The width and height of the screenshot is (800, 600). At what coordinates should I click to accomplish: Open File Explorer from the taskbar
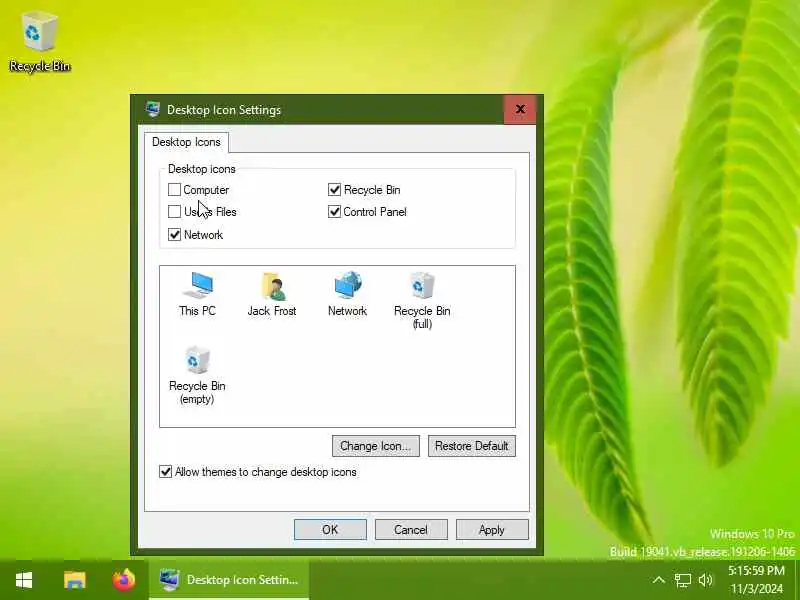[74, 580]
